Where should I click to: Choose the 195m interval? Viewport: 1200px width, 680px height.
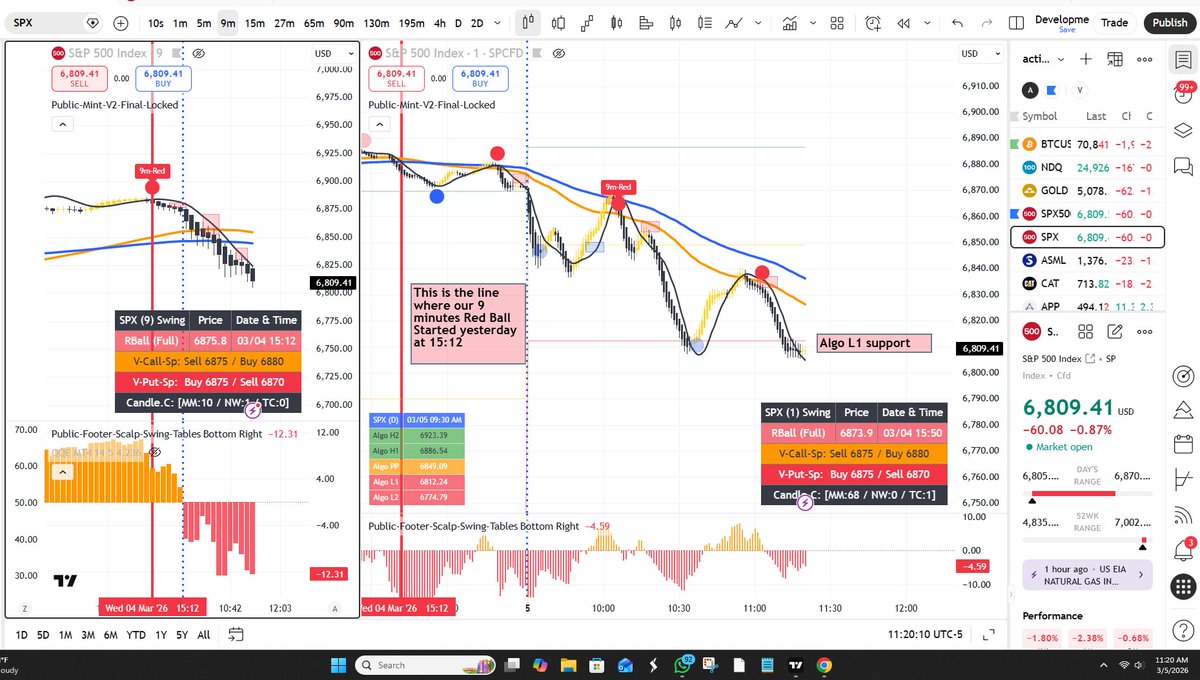point(412,22)
